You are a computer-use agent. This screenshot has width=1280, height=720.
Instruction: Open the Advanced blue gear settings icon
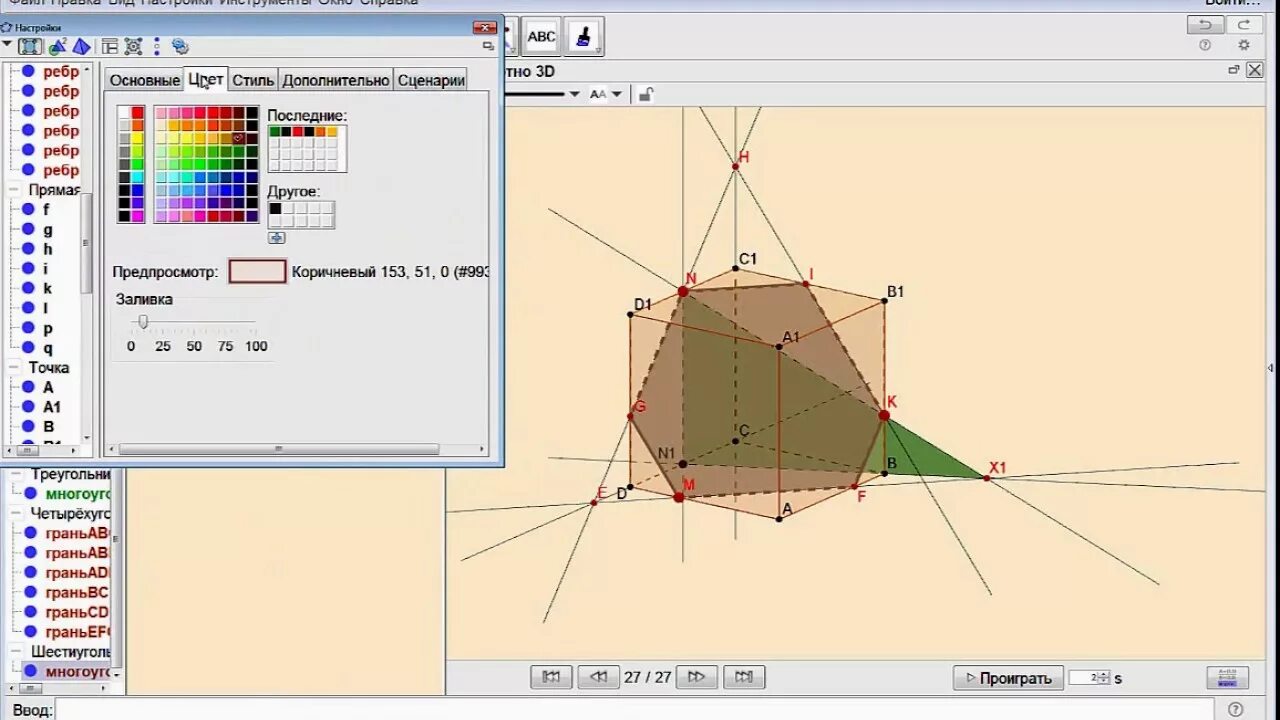coord(180,46)
